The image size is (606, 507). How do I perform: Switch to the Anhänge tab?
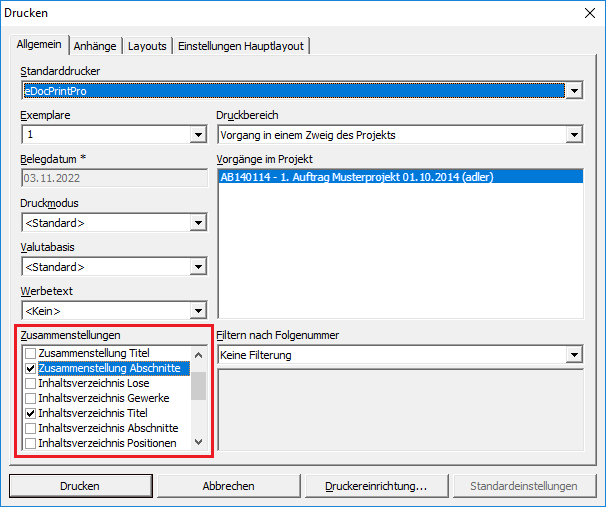[x=95, y=46]
